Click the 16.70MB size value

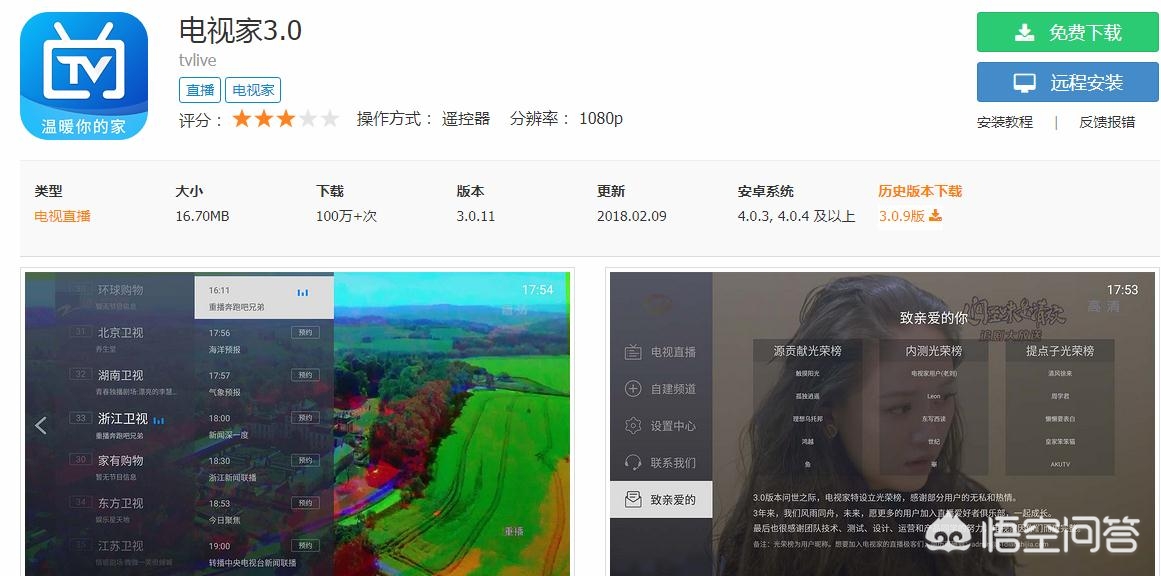tap(202, 216)
